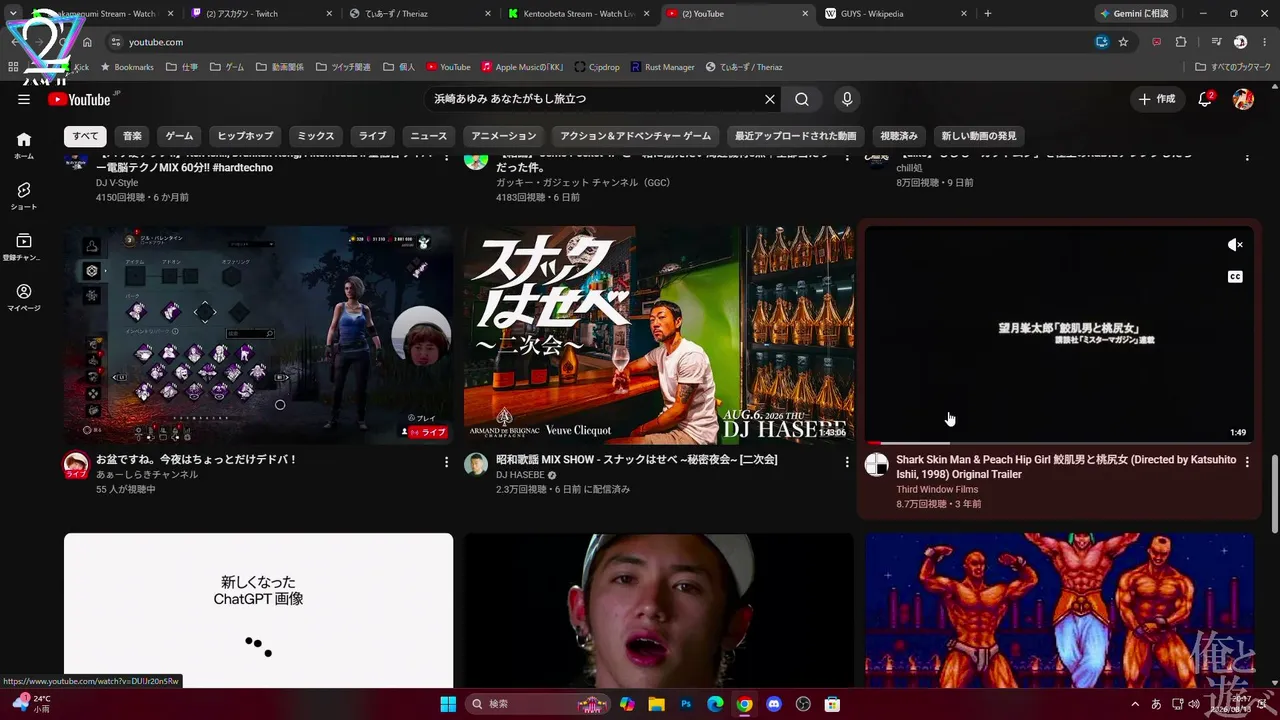Screen dimensions: 1280x720
Task: Open options menu for 昭和歌謡 MIX SHOW video
Action: coord(847,461)
